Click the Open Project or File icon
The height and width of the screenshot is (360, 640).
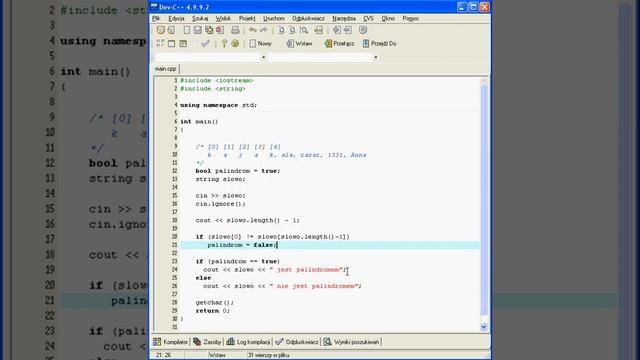click(x=171, y=30)
